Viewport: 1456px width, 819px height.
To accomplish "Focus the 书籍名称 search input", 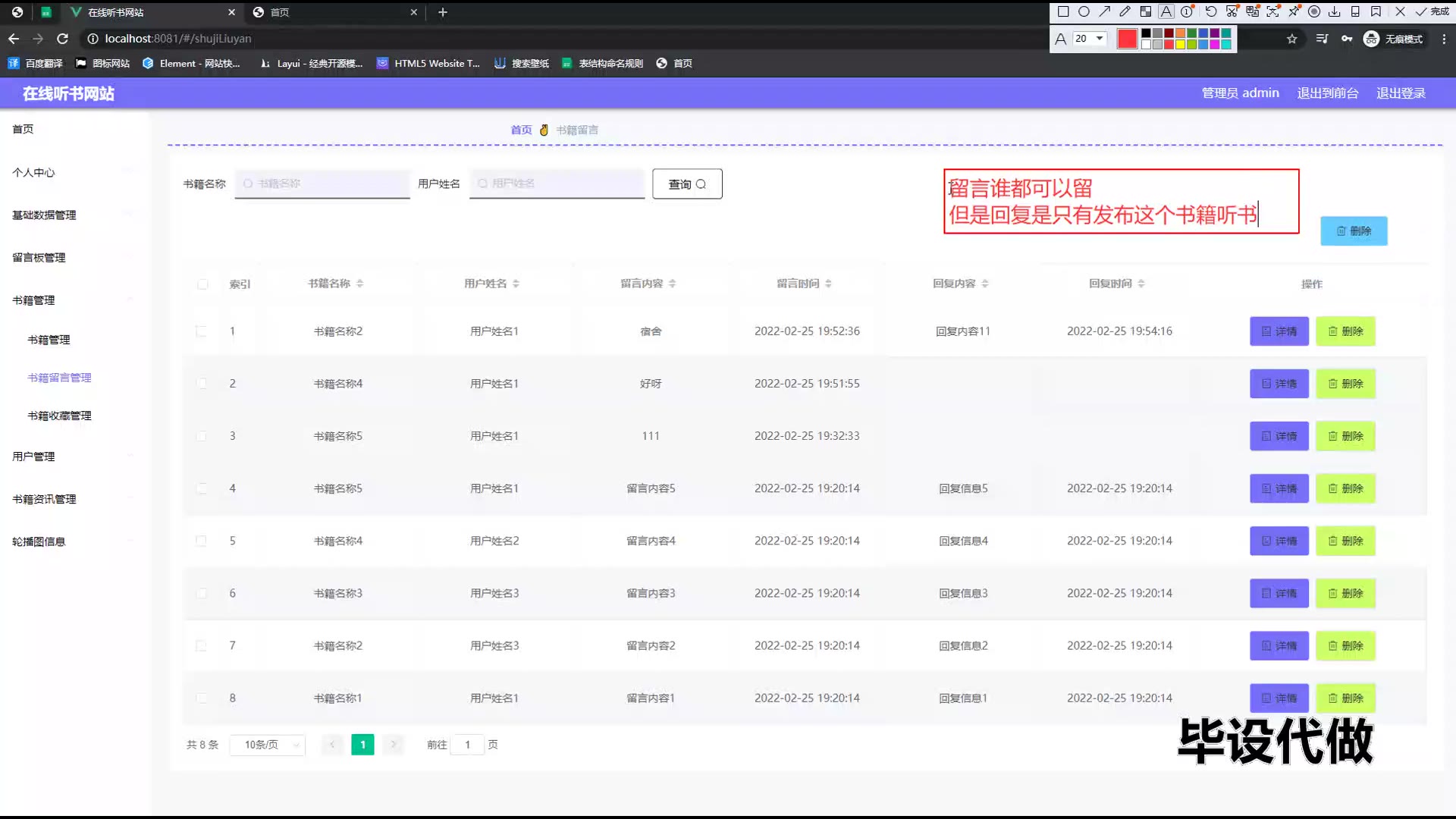I will [x=322, y=184].
